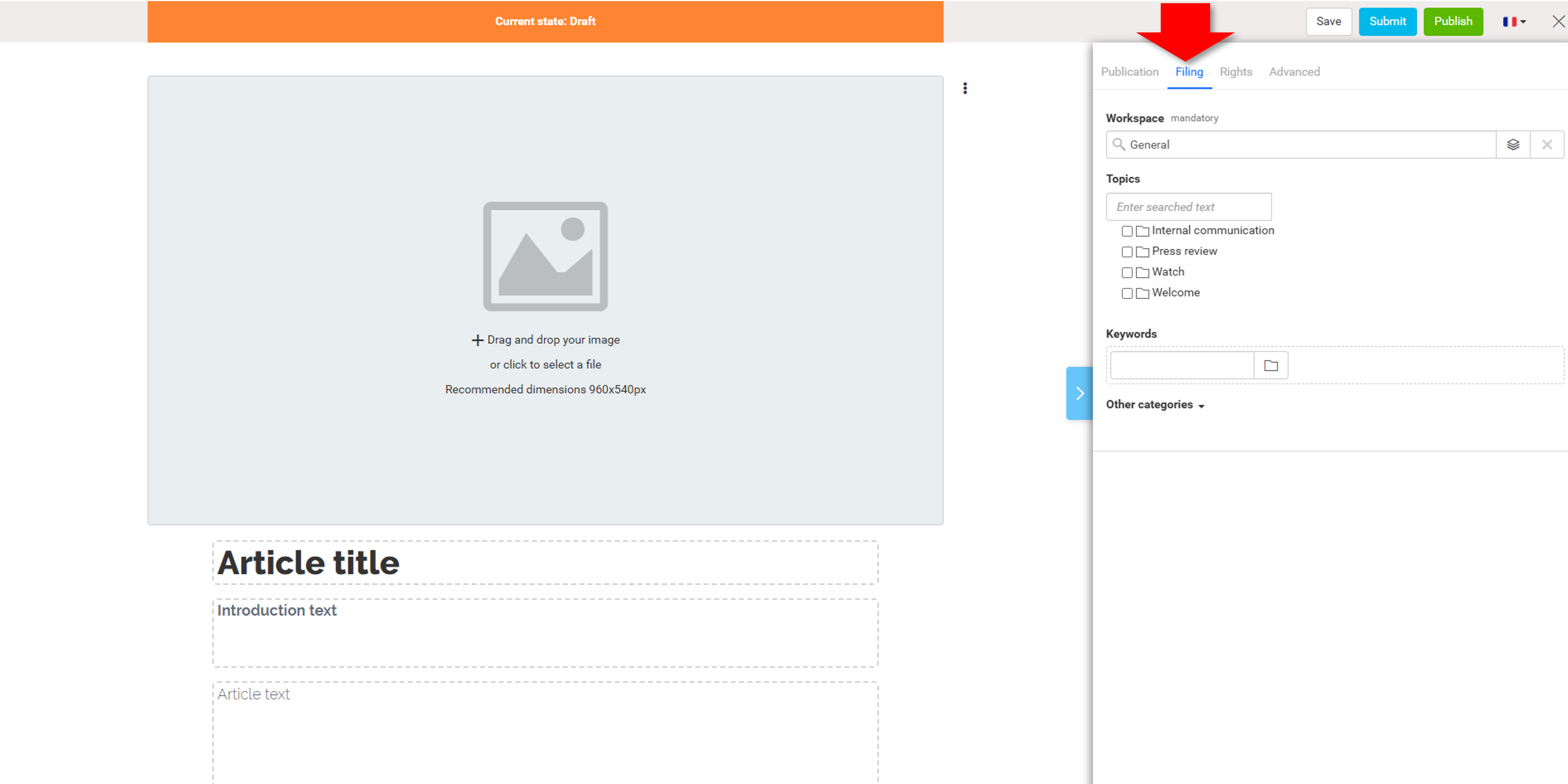Open the Rights tab
This screenshot has height=784, width=1568.
[1236, 72]
